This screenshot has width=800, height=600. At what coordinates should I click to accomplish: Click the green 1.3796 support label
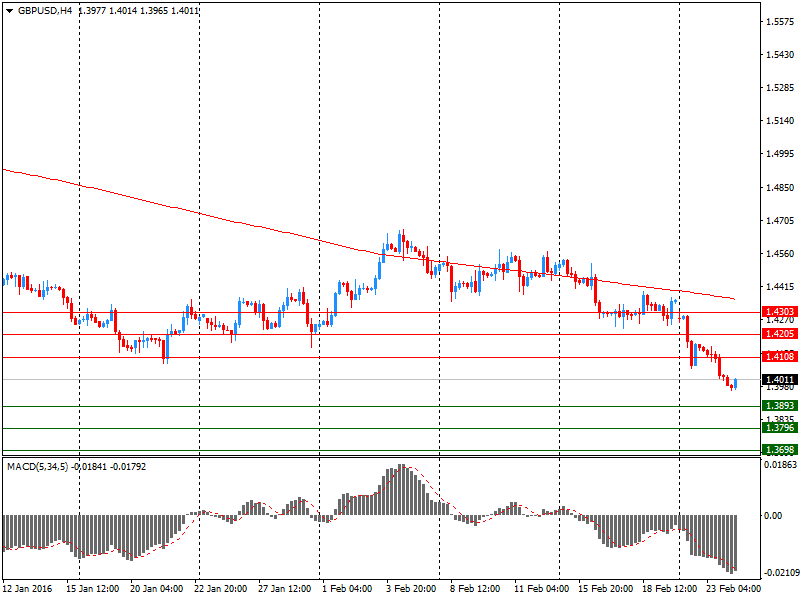click(779, 428)
